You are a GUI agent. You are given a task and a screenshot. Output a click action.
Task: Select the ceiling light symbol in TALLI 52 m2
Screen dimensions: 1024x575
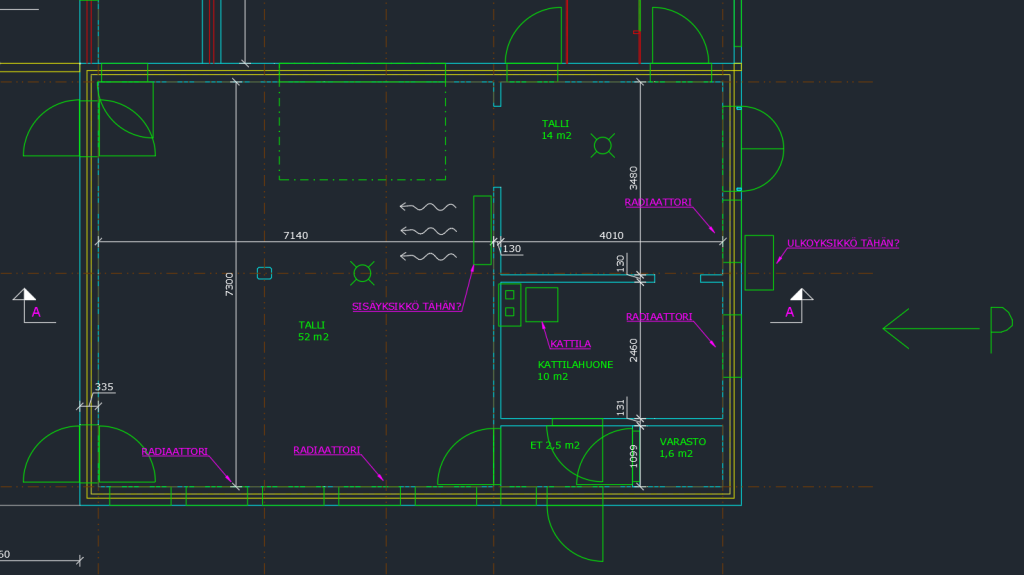[x=363, y=272]
